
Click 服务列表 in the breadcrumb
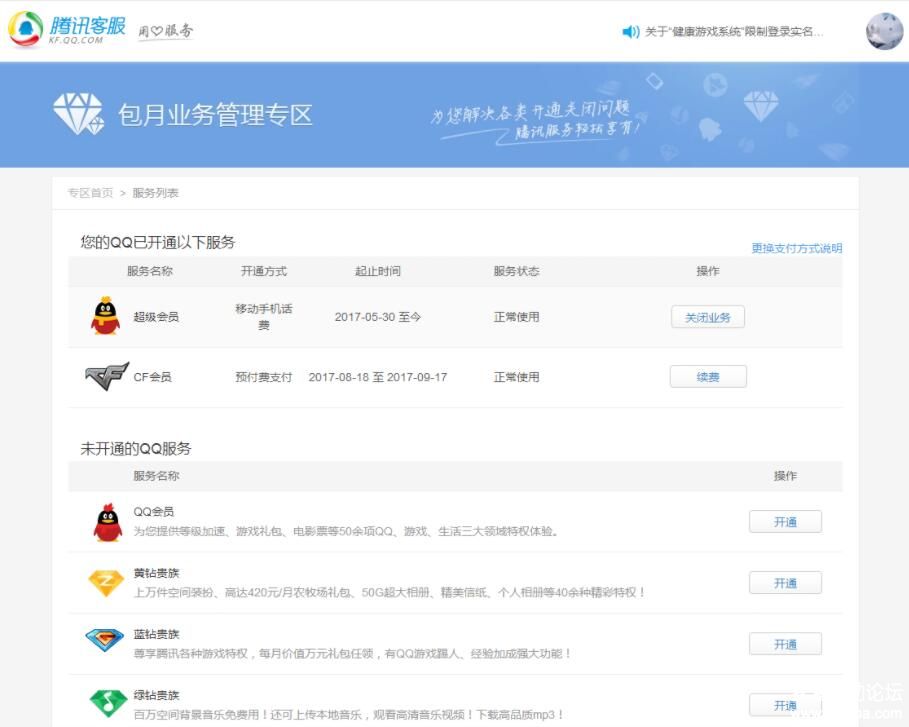(156, 193)
